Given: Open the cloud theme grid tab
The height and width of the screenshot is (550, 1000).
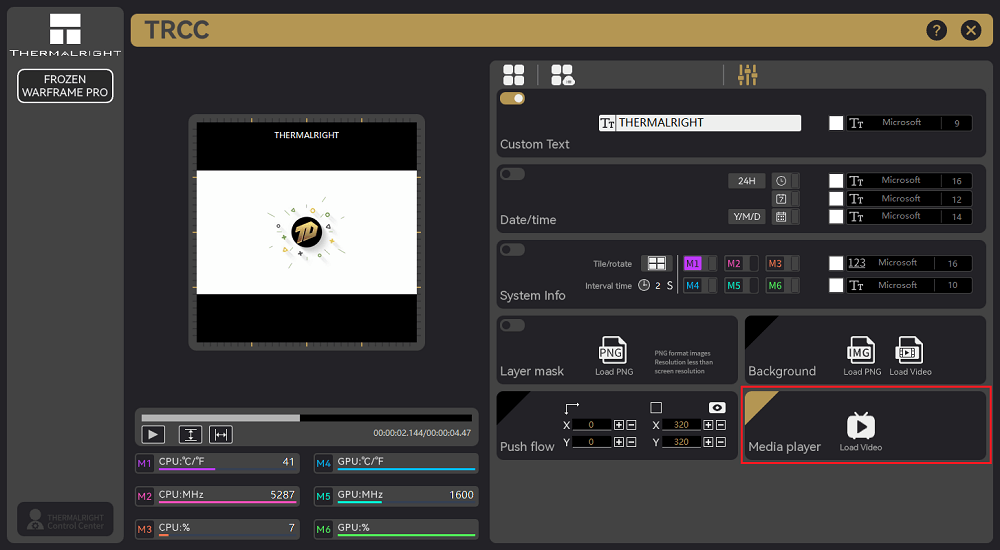Looking at the screenshot, I should 562,75.
